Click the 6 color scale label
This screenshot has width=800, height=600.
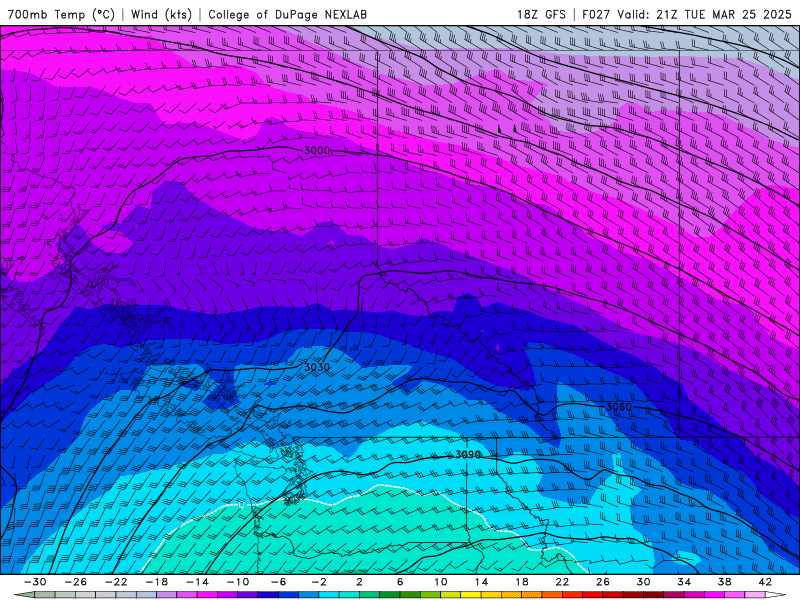(400, 582)
